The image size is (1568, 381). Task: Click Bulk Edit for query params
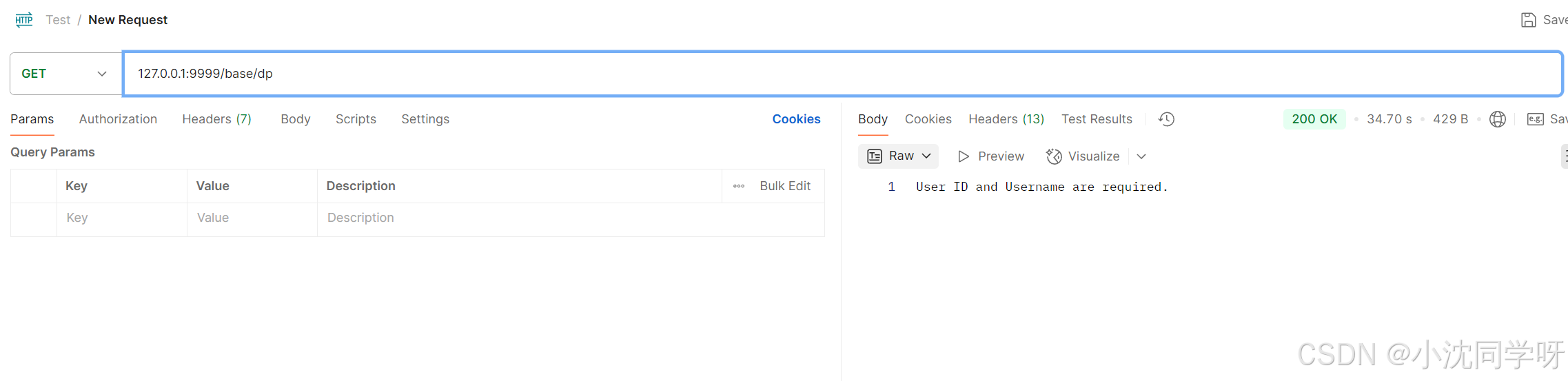pyautogui.click(x=785, y=186)
